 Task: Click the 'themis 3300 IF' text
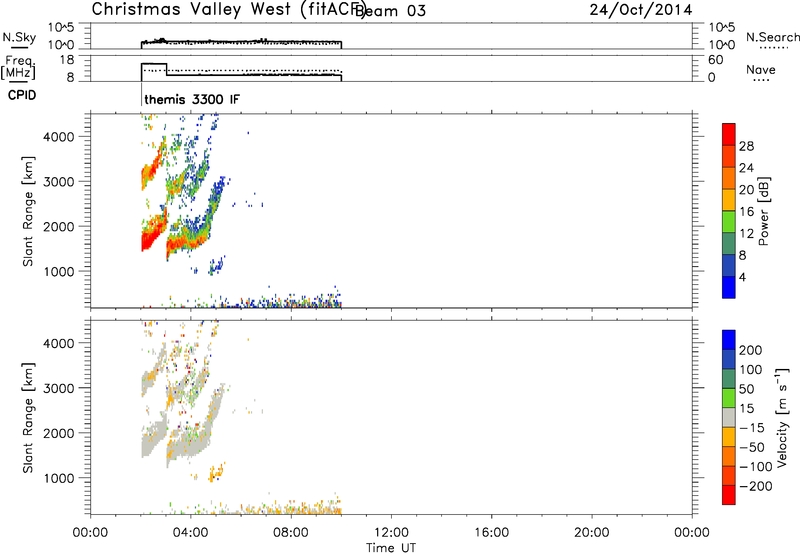(x=192, y=99)
